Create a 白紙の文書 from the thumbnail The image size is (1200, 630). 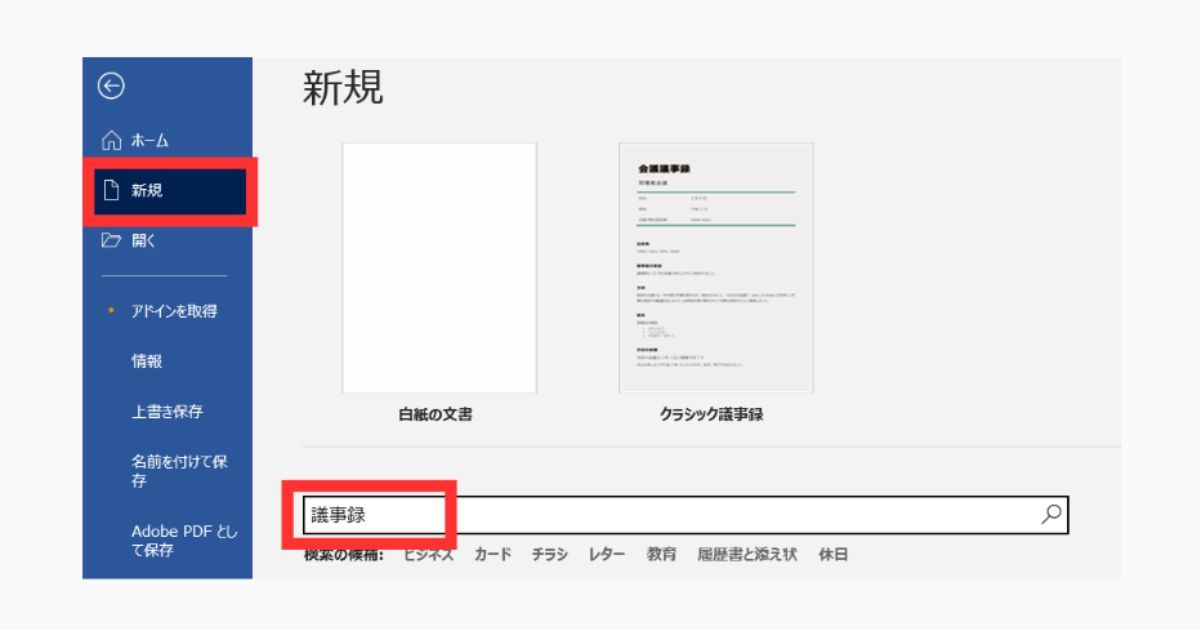pos(439,268)
